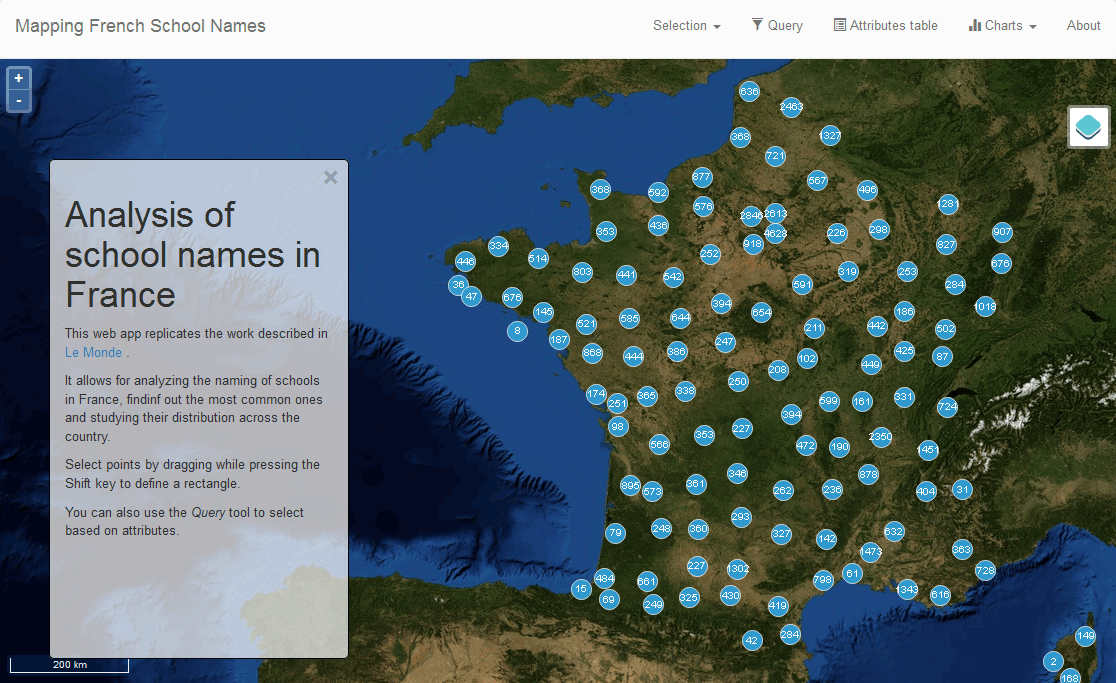Click the cluster marker labeled 8
Screen dimensions: 1116x683
(517, 331)
